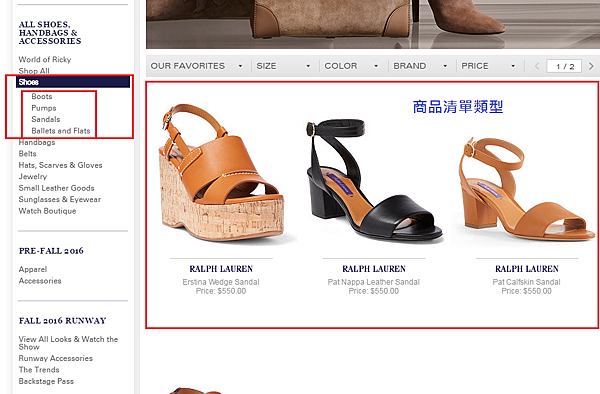Click the top banner boot image
Viewport: 600px width, 394px height.
(x=373, y=24)
